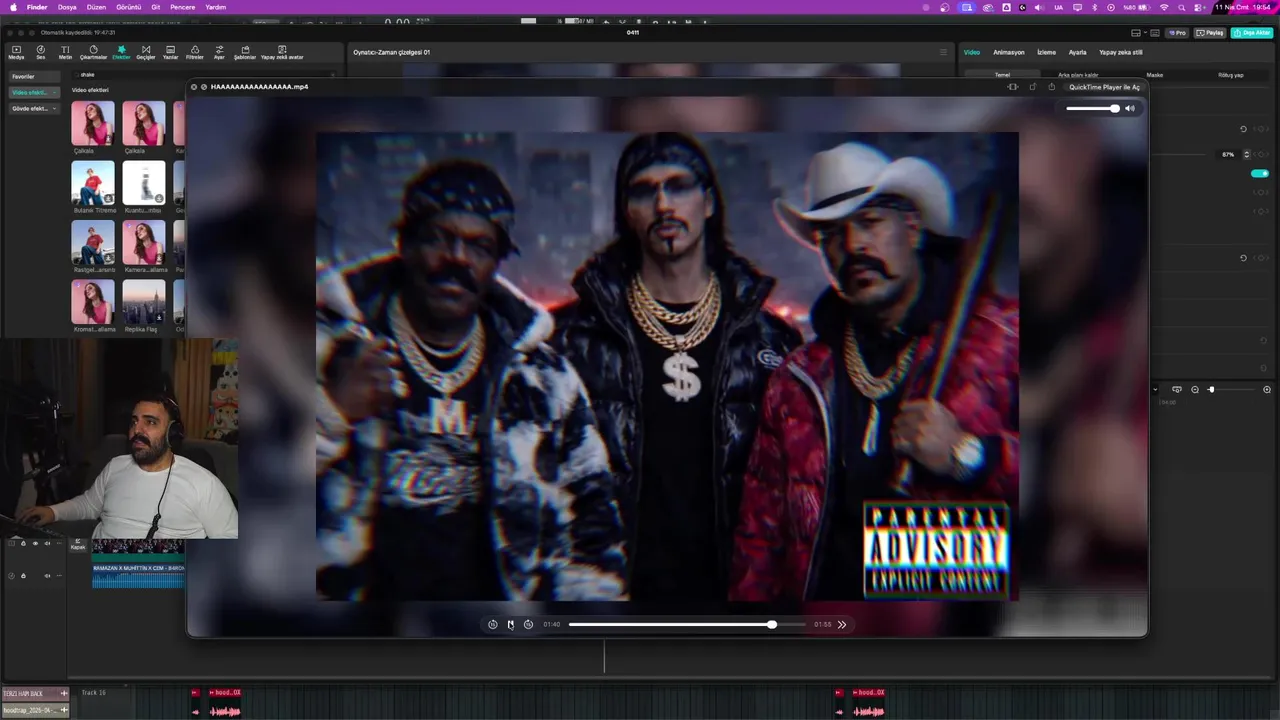Viewport: 1280px width, 720px height.
Task: Open the player panel hamburger menu
Action: coord(943,52)
